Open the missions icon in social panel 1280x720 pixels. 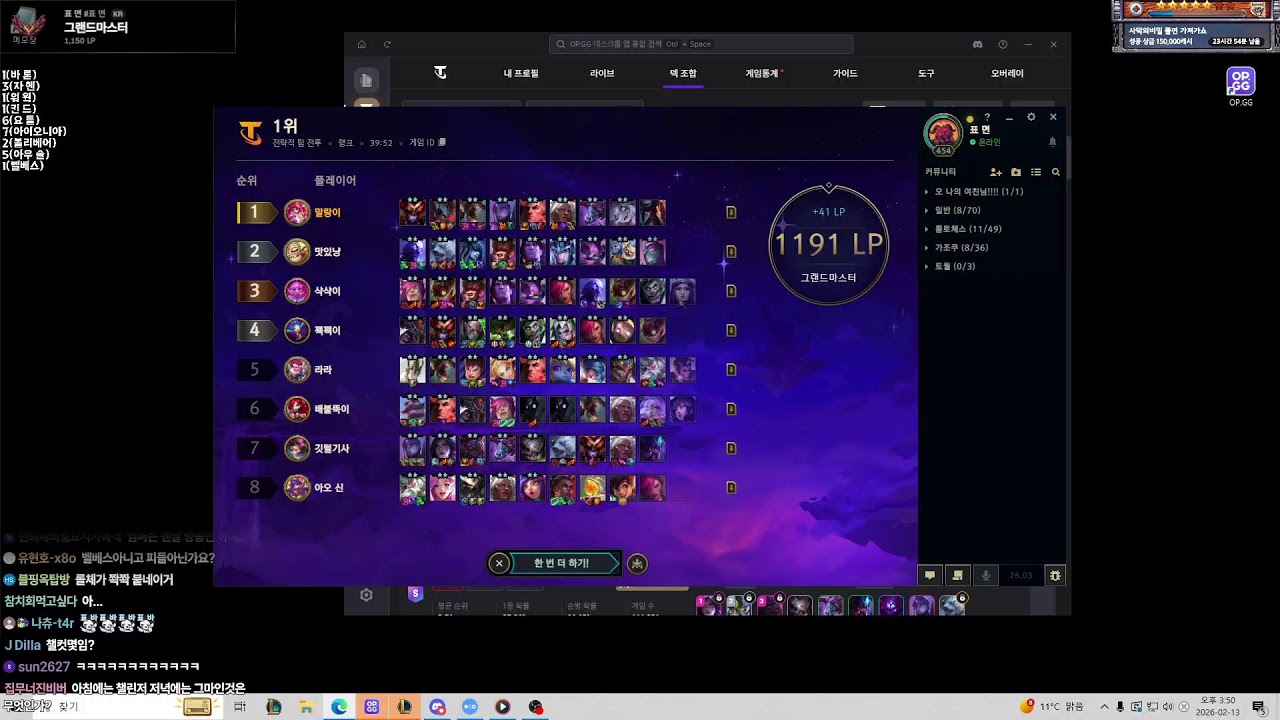pos(958,575)
